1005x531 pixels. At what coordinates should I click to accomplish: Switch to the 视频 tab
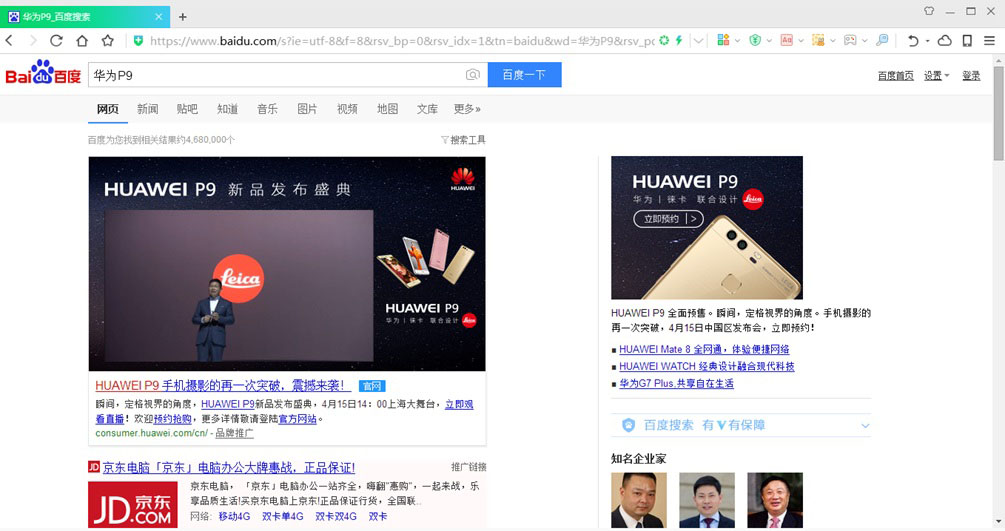pyautogui.click(x=347, y=109)
